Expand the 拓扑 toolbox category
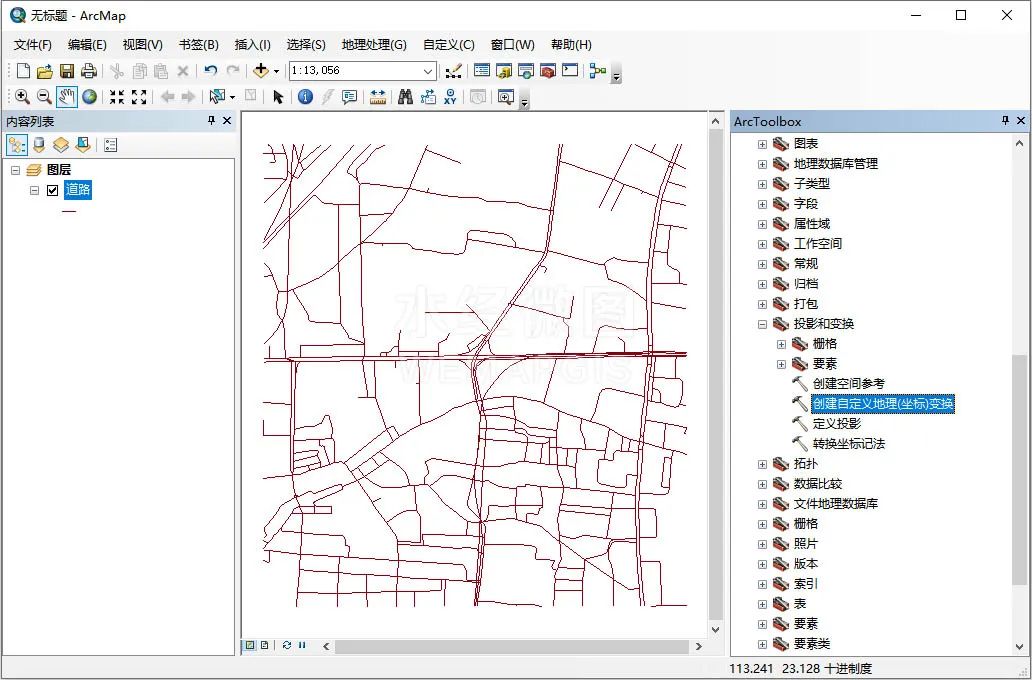Screen dimensions: 1032x680 [762, 463]
